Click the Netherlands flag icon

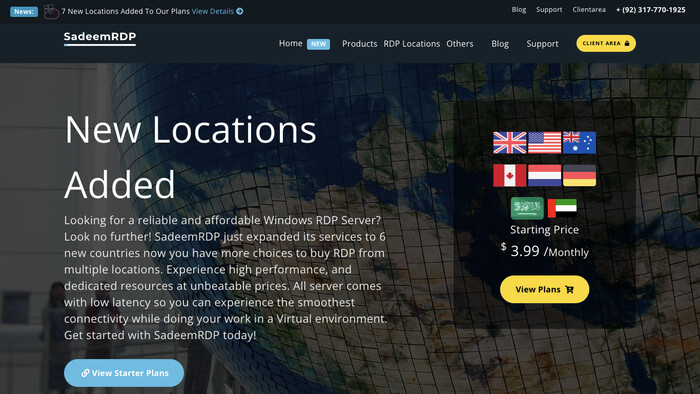click(544, 175)
